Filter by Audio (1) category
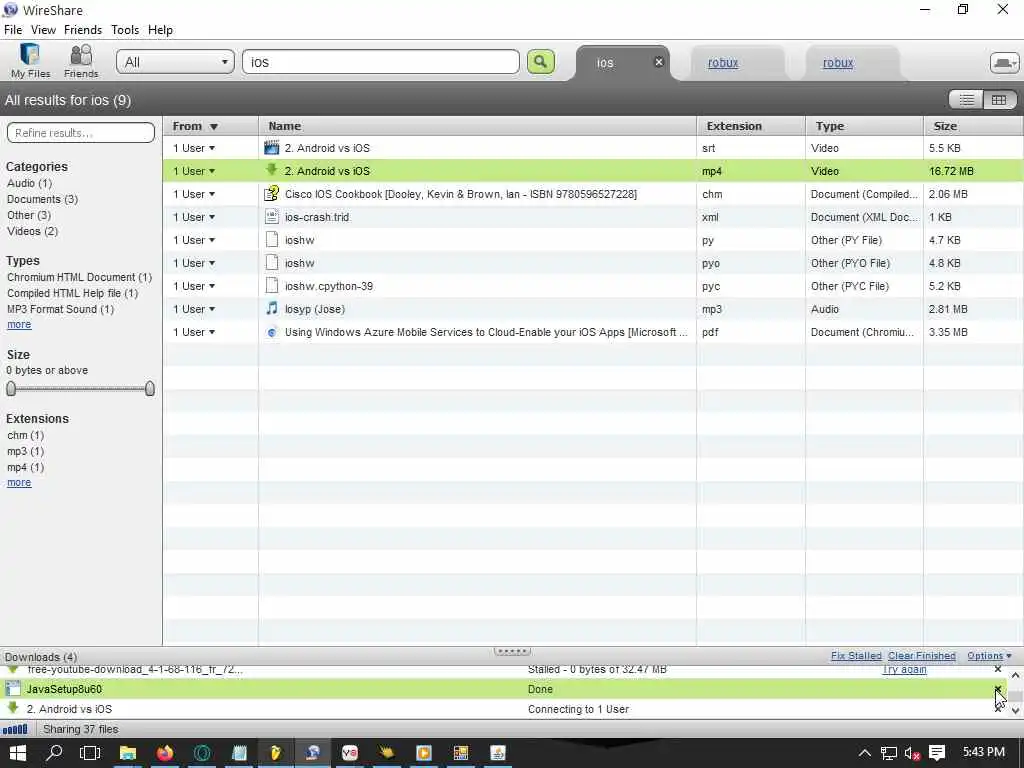Screen dimensions: 1024x768 point(29,184)
